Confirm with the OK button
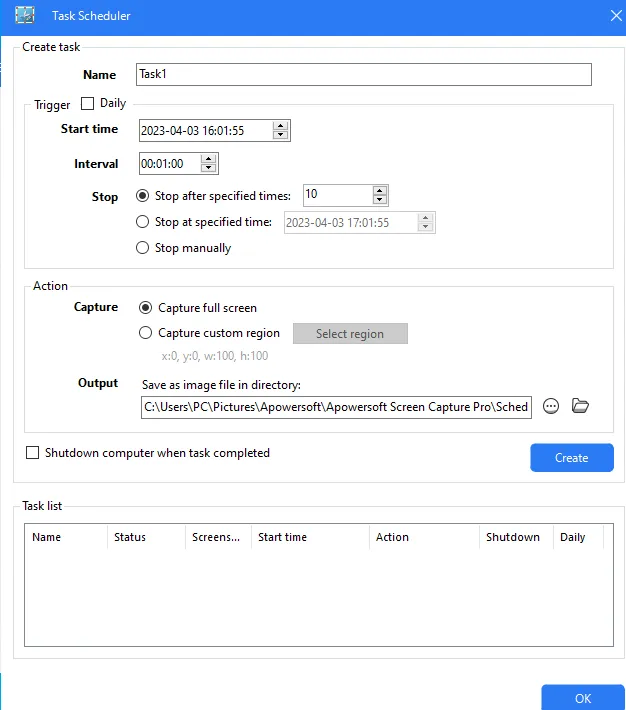 tap(583, 698)
